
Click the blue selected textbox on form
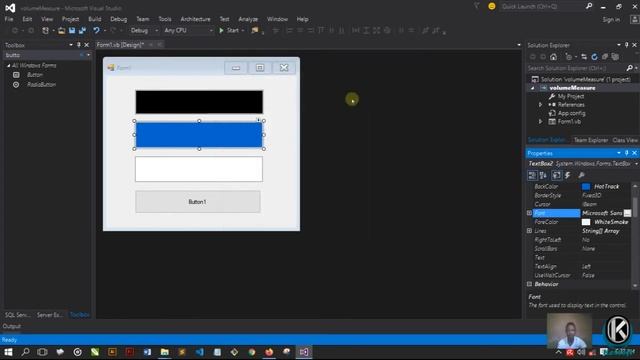[x=199, y=135]
